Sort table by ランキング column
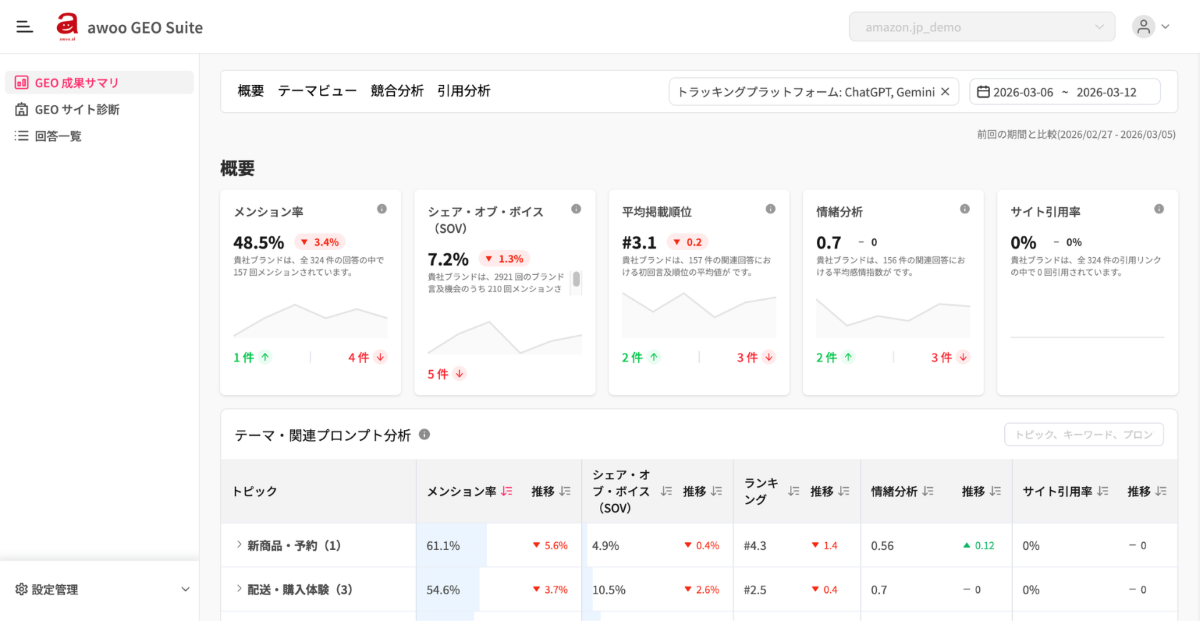Image resolution: width=1200 pixels, height=628 pixels. pyautogui.click(x=794, y=491)
